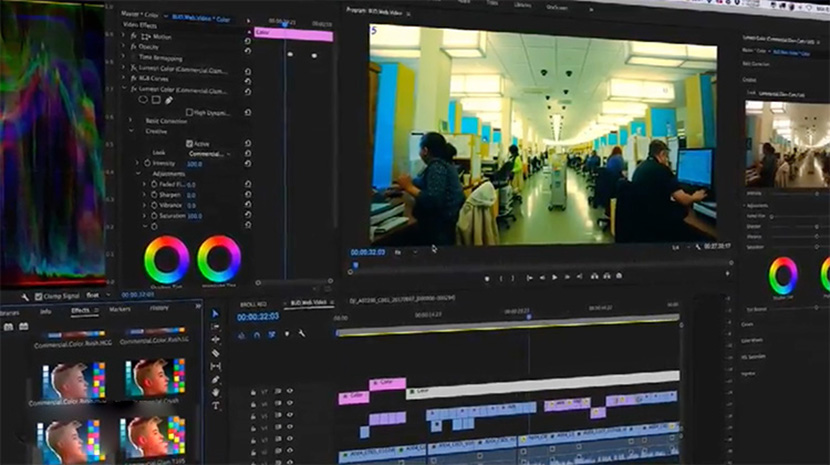
Task: Toggle Vibrance animation stopwatch
Action: coord(154,205)
